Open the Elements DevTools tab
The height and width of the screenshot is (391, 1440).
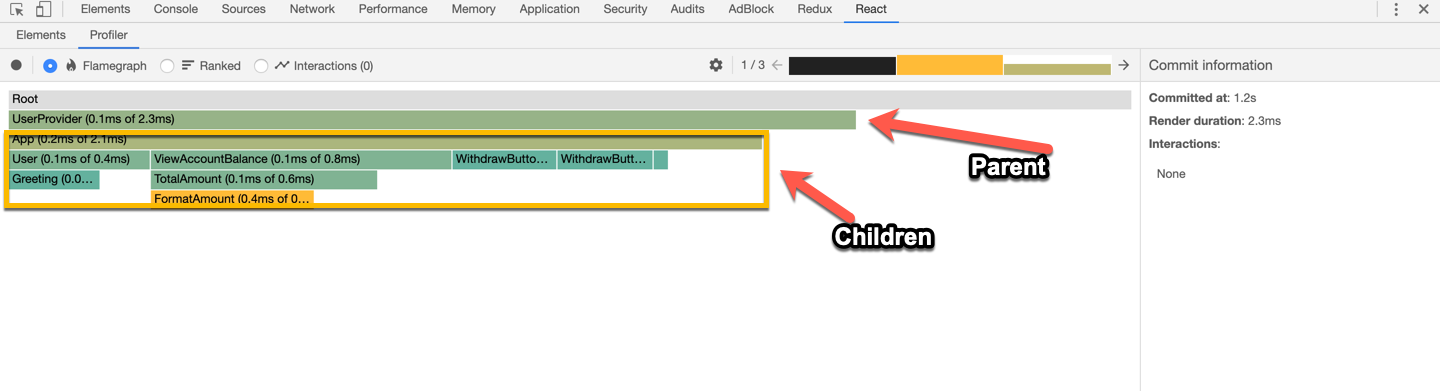105,9
